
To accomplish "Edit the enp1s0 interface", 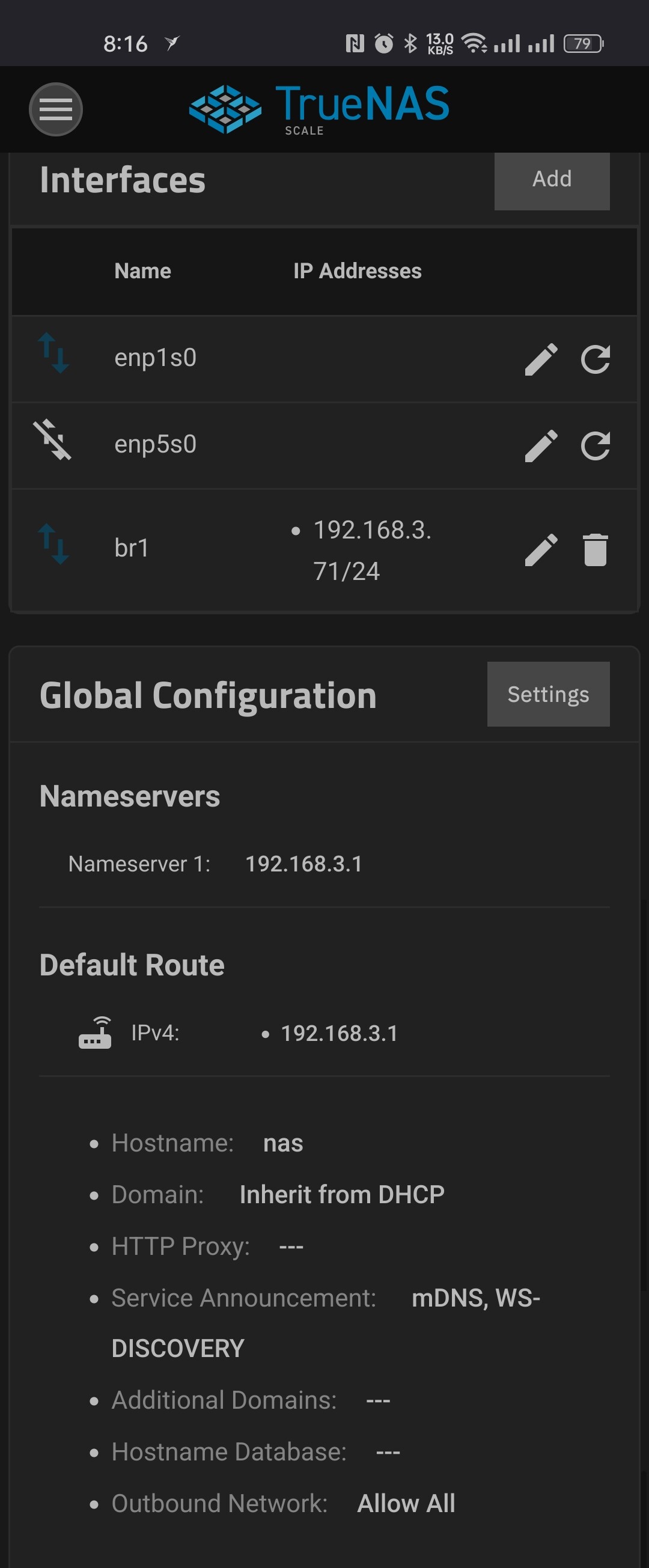I will [541, 359].
